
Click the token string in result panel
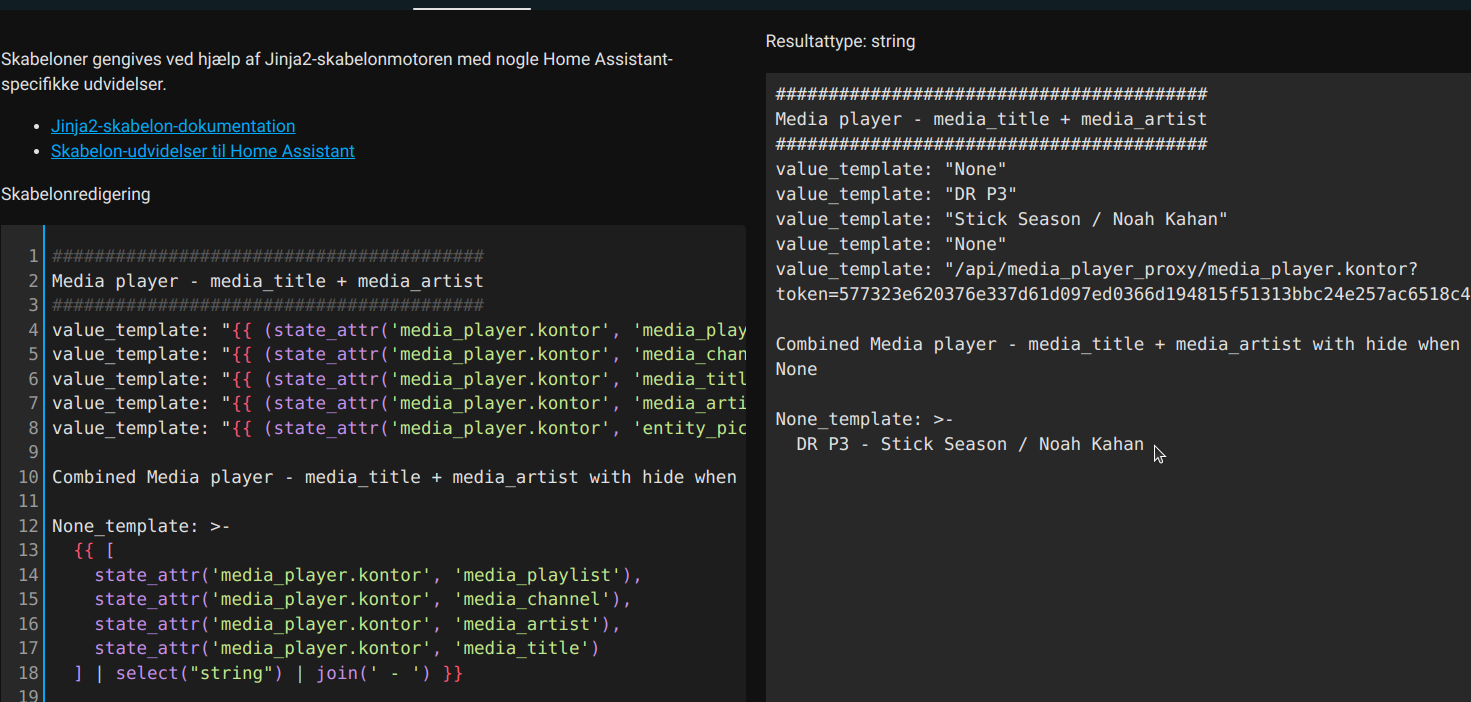click(1120, 294)
